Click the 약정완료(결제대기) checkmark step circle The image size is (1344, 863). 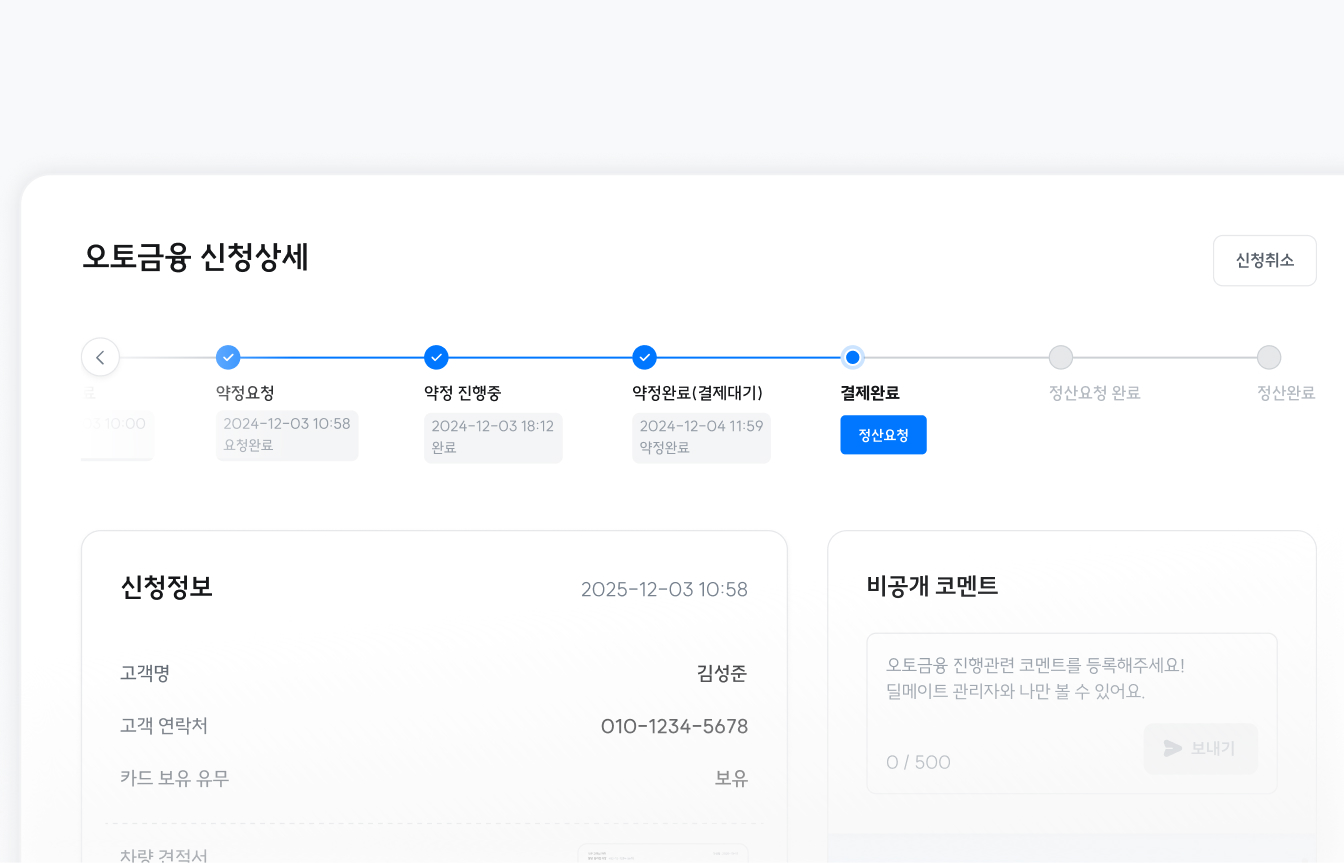click(x=645, y=357)
